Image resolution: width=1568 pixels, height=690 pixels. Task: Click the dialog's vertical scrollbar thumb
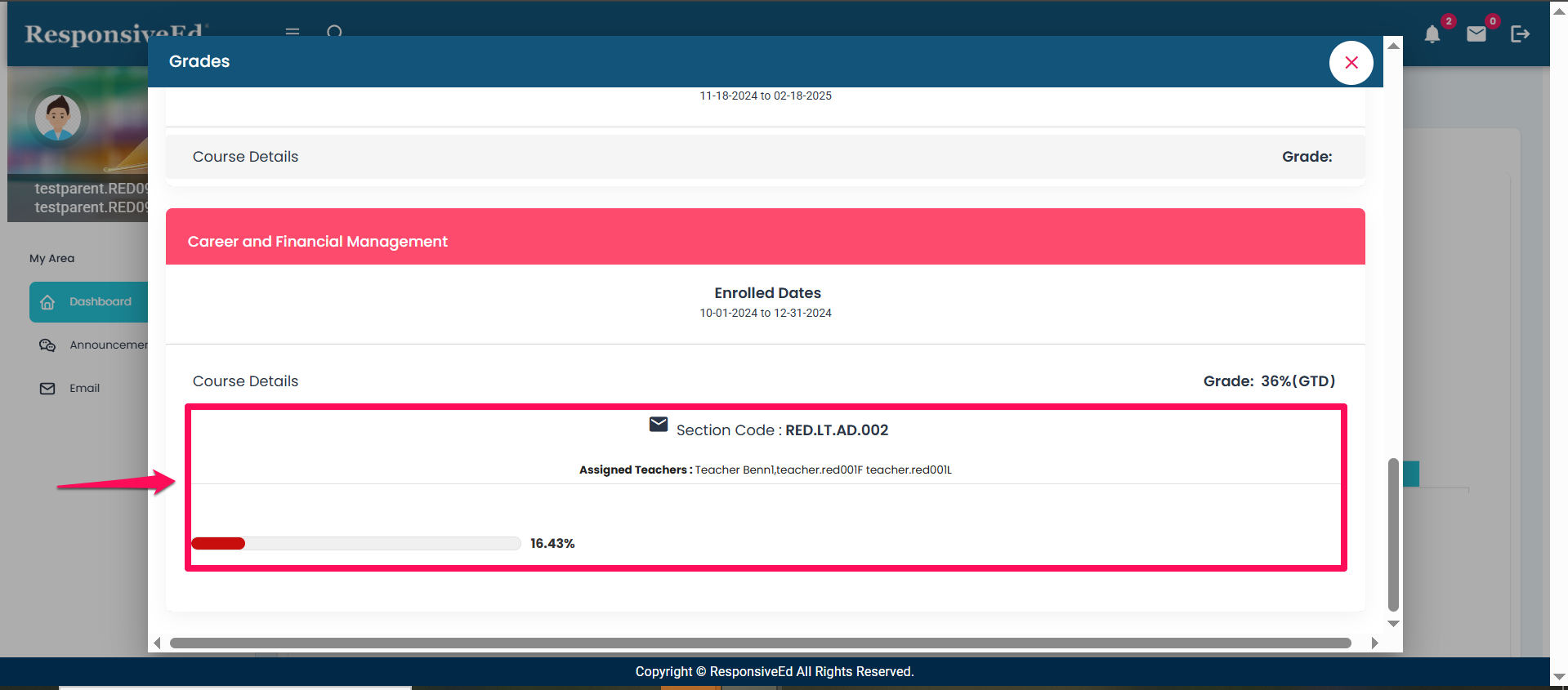click(x=1393, y=535)
